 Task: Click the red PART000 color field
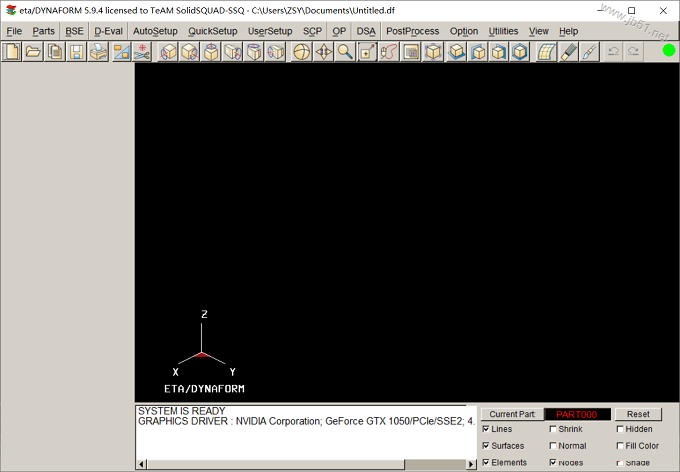577,414
